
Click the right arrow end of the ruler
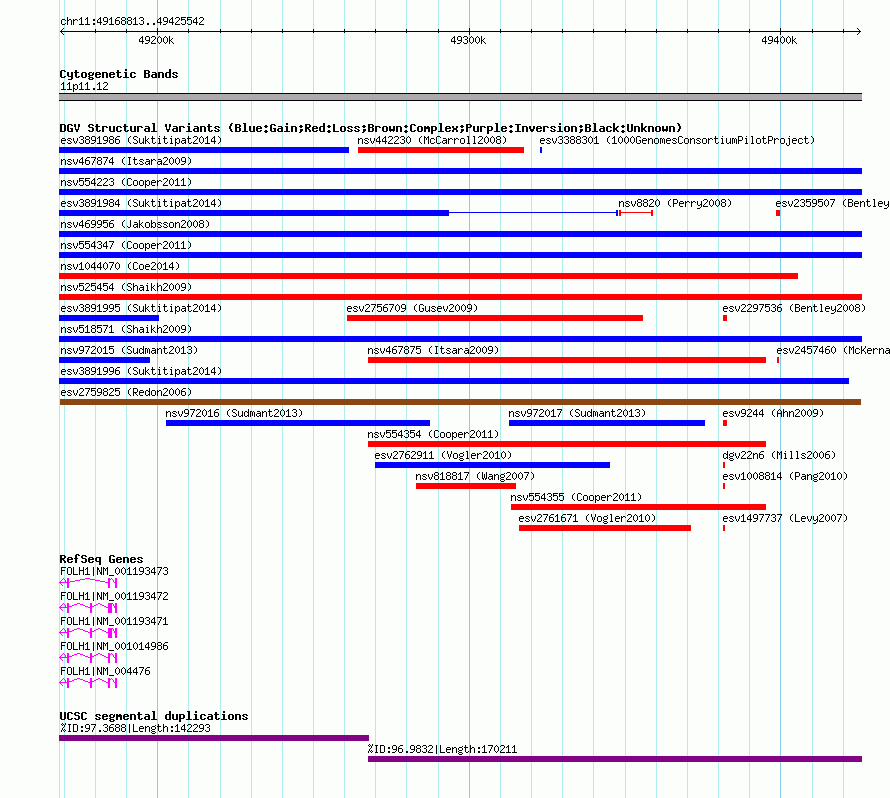coord(859,31)
